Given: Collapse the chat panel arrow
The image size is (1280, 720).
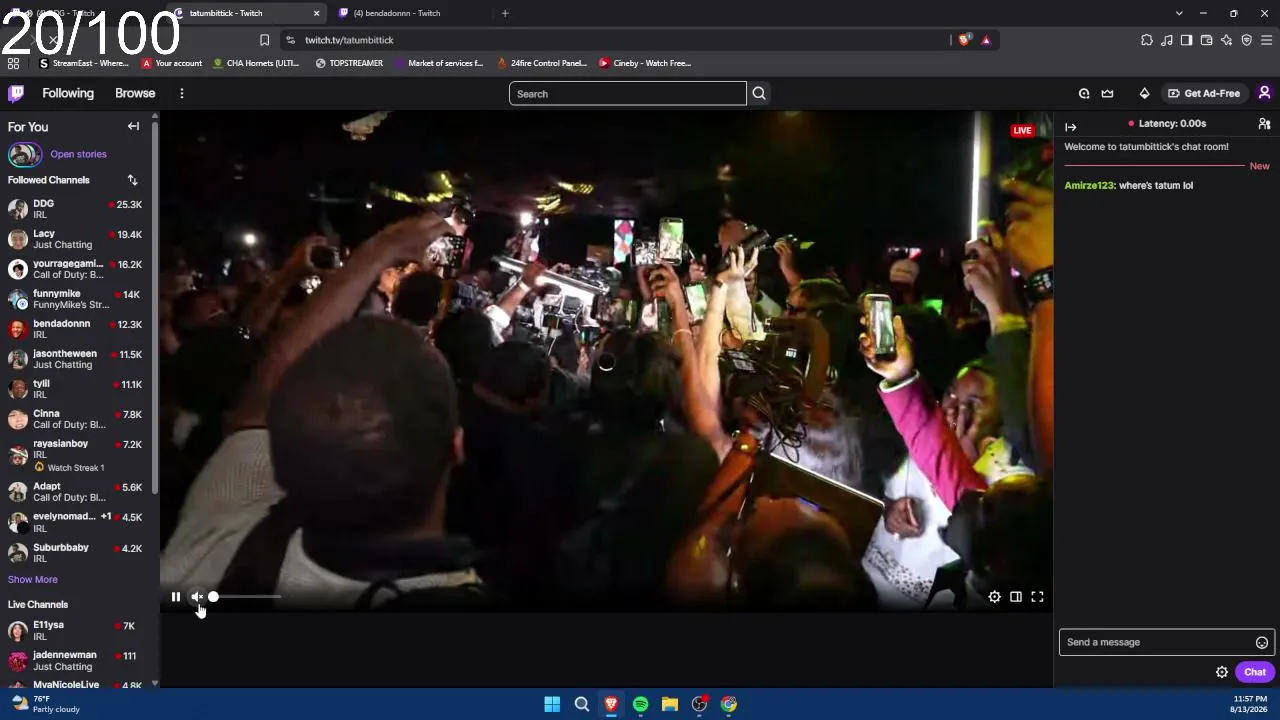Looking at the screenshot, I should [1071, 127].
